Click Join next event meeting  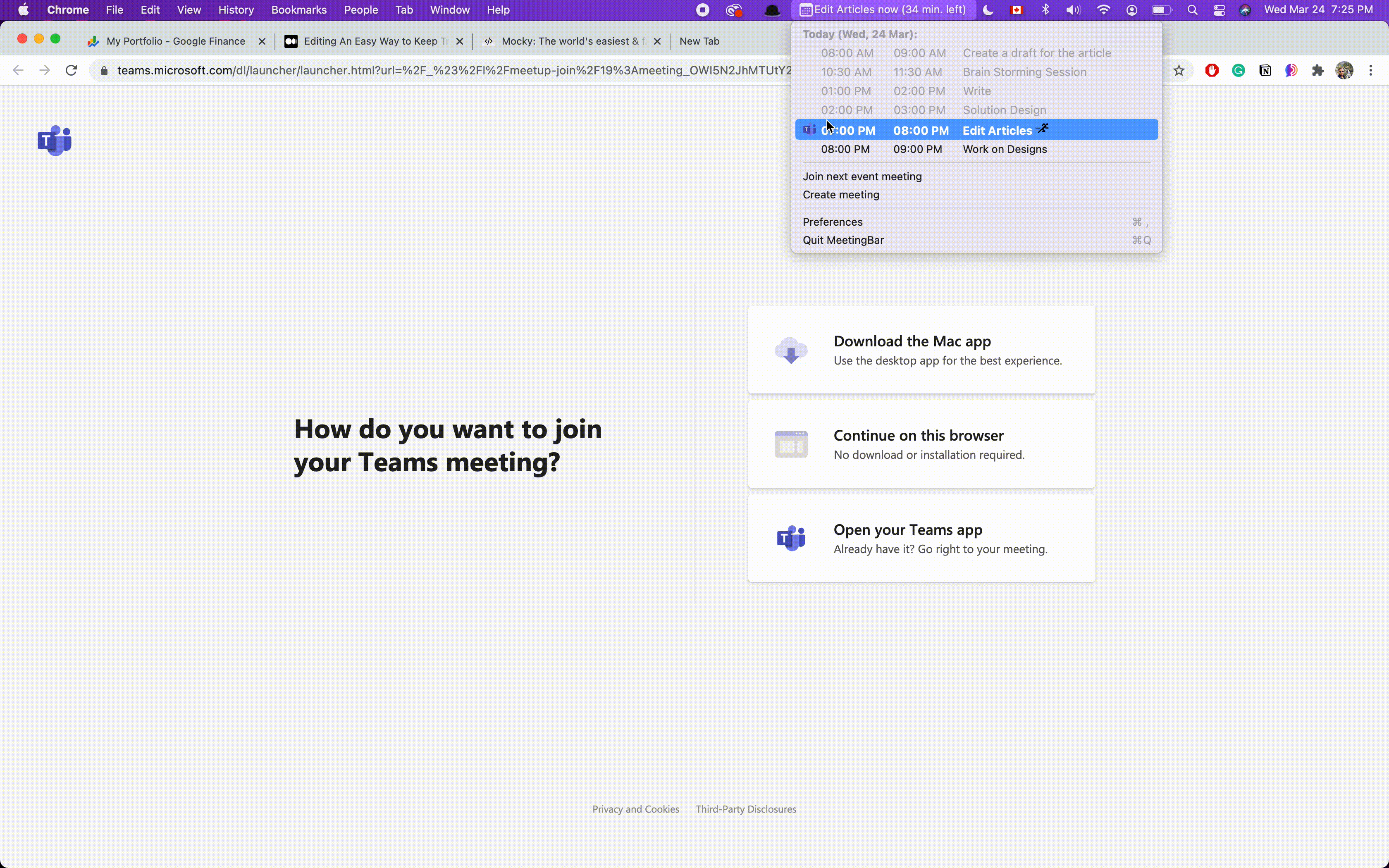tap(862, 177)
